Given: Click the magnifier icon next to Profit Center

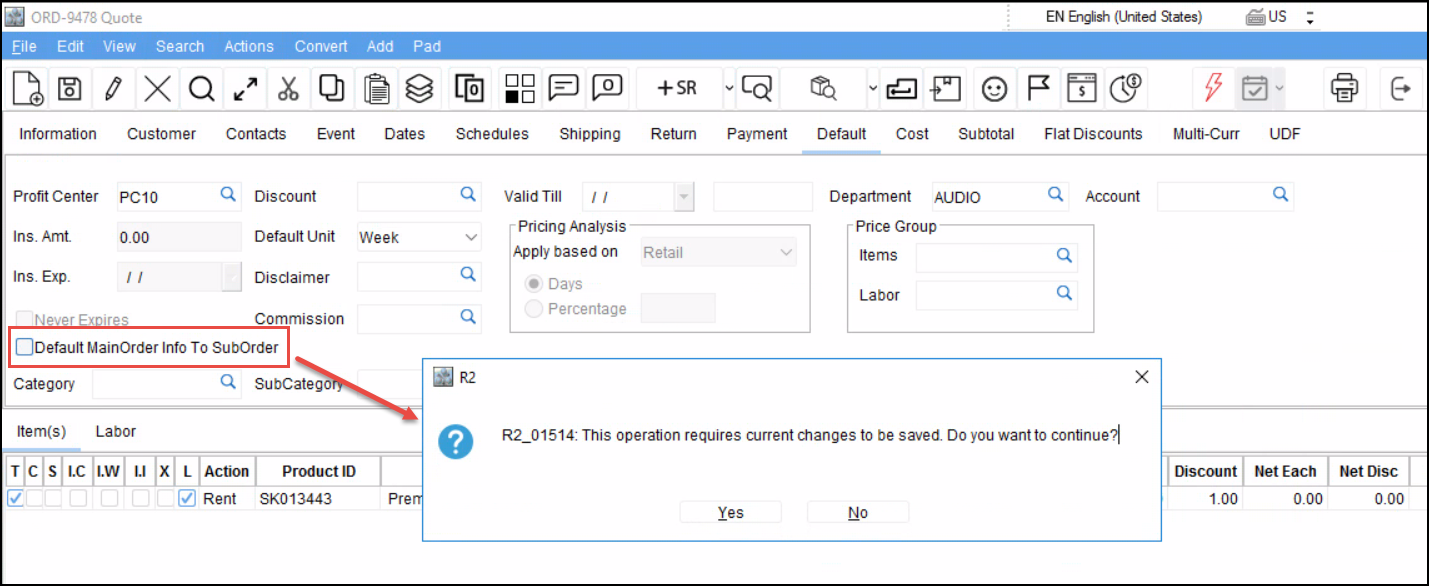Looking at the screenshot, I should point(228,195).
